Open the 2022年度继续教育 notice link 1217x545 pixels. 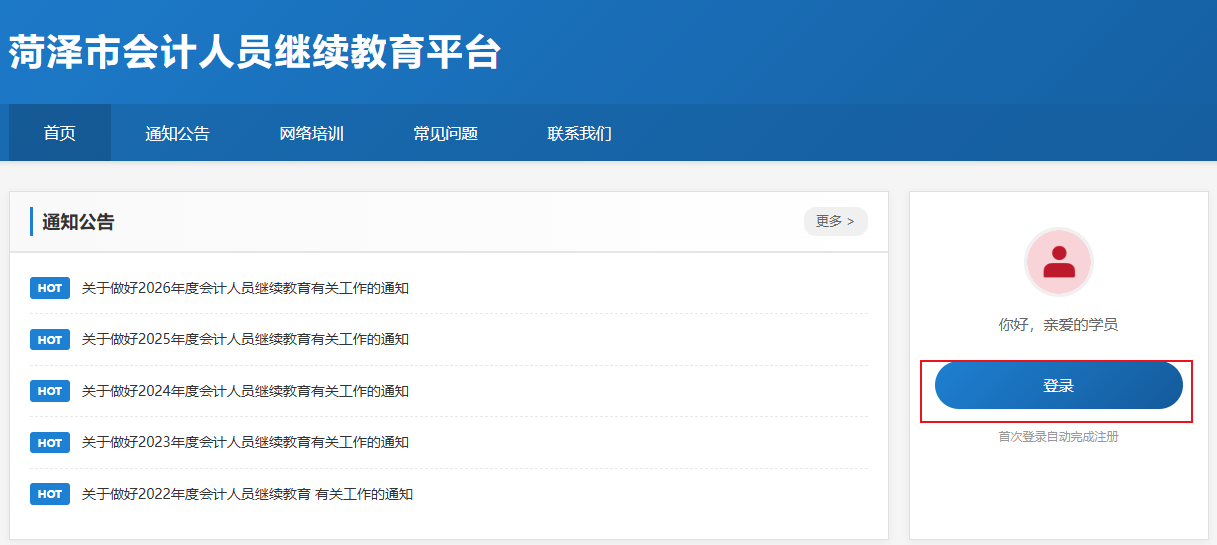[x=247, y=494]
